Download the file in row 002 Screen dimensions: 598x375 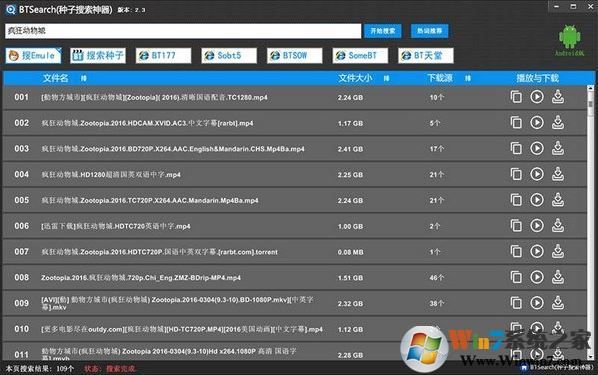[558, 122]
